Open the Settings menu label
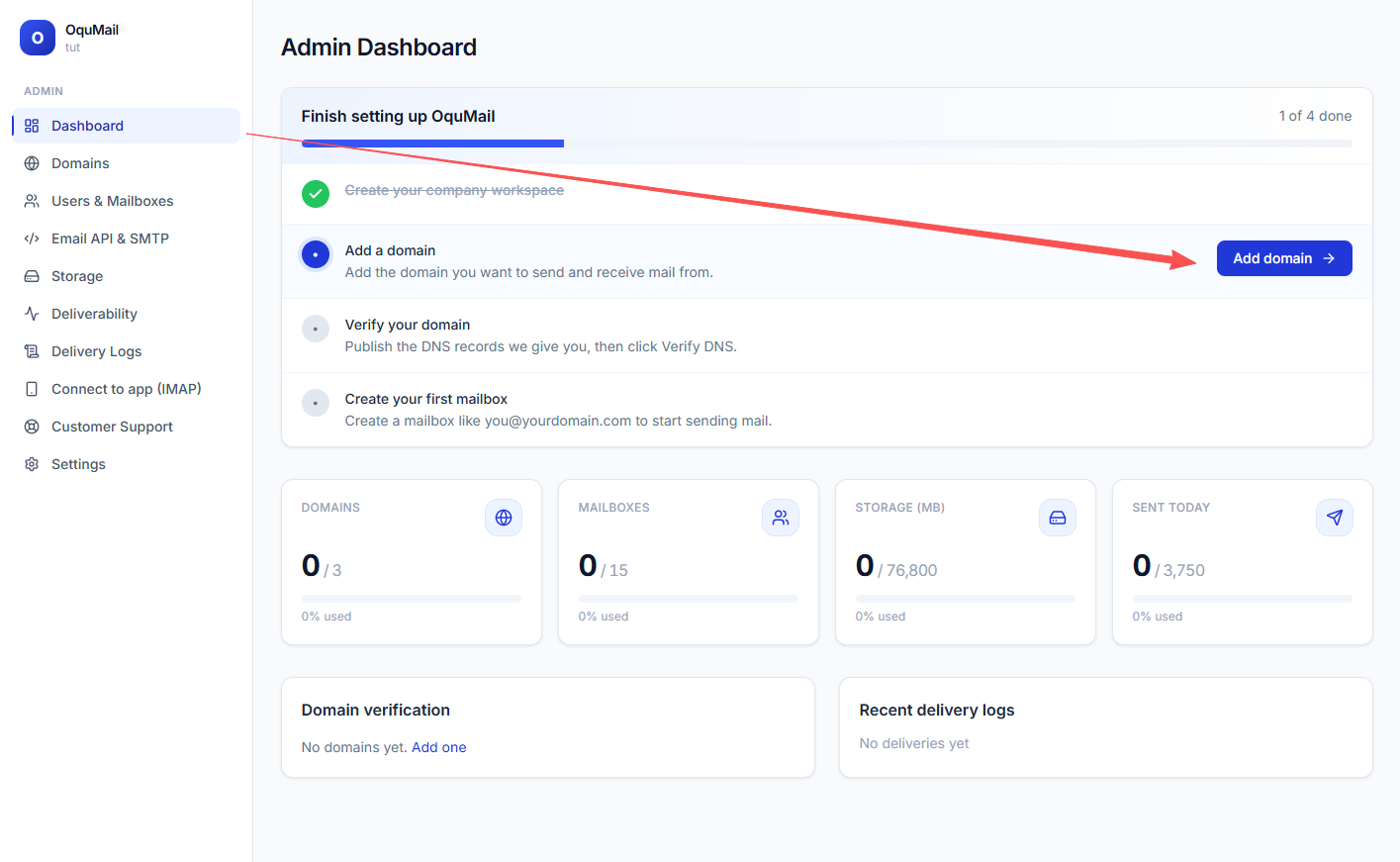1400x862 pixels. (78, 464)
